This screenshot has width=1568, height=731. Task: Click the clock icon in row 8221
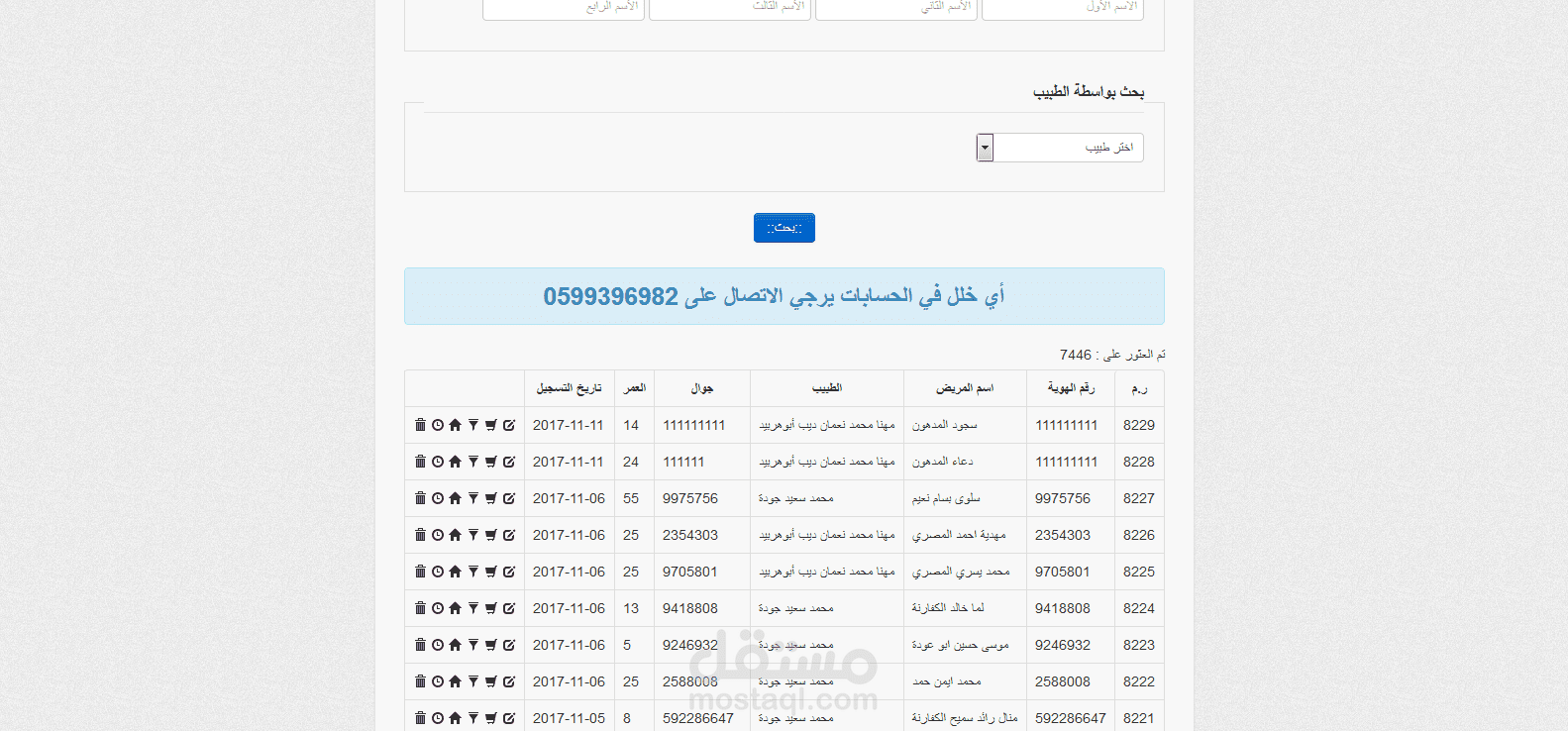point(438,718)
